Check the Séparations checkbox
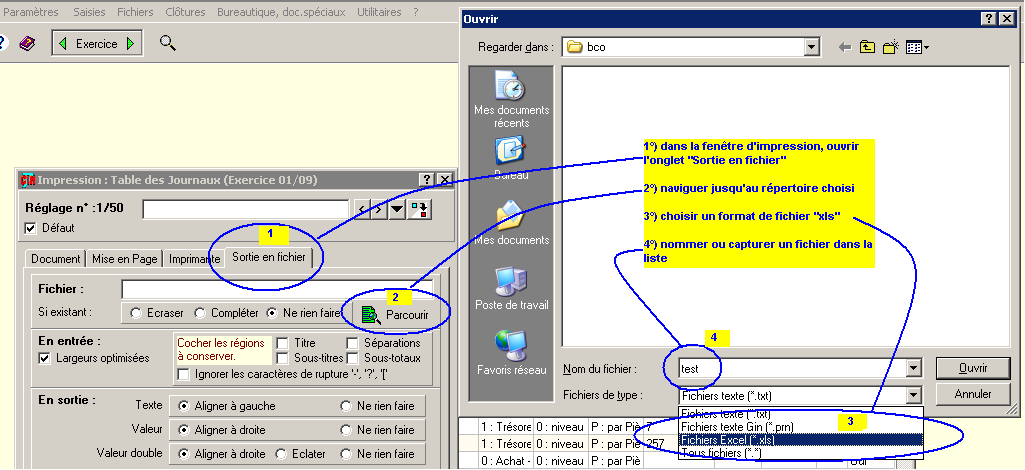 pyautogui.click(x=352, y=343)
